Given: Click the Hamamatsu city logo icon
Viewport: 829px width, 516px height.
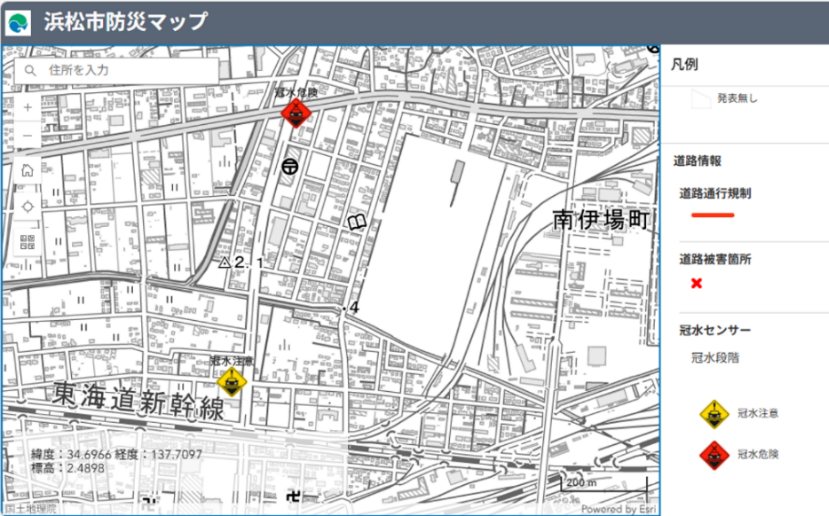Looking at the screenshot, I should (19, 23).
